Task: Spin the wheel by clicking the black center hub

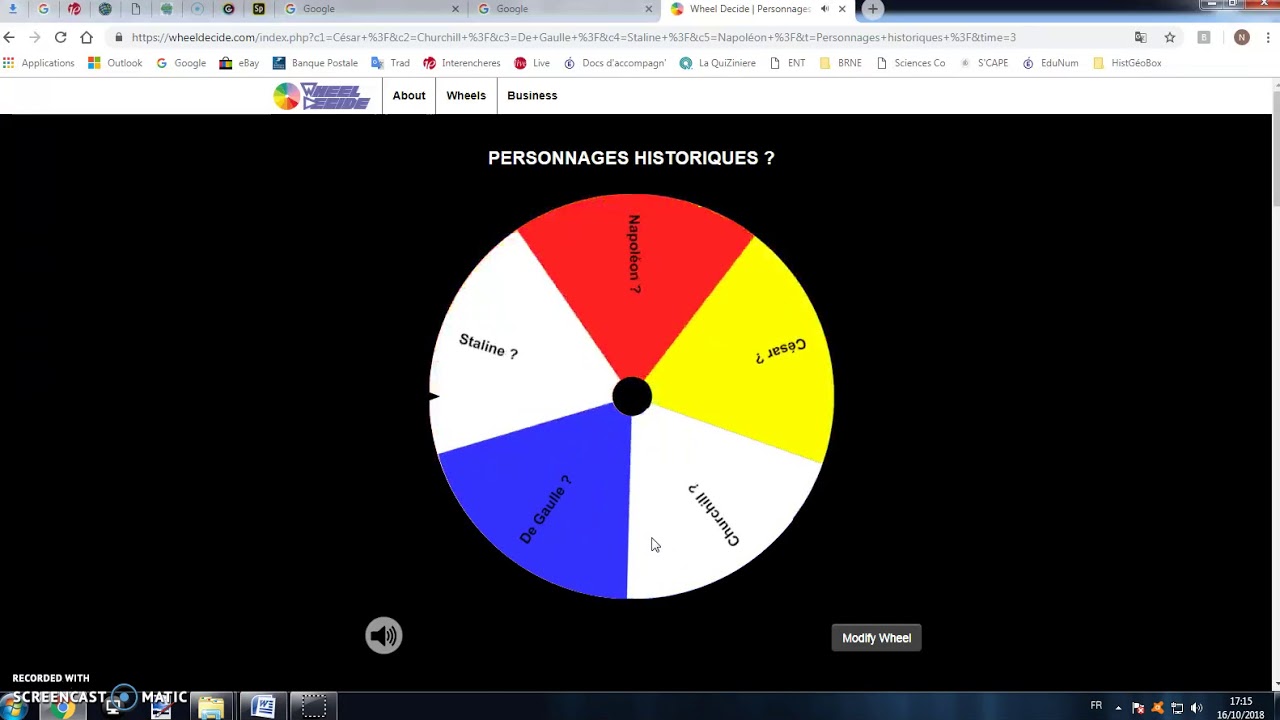Action: [x=631, y=397]
